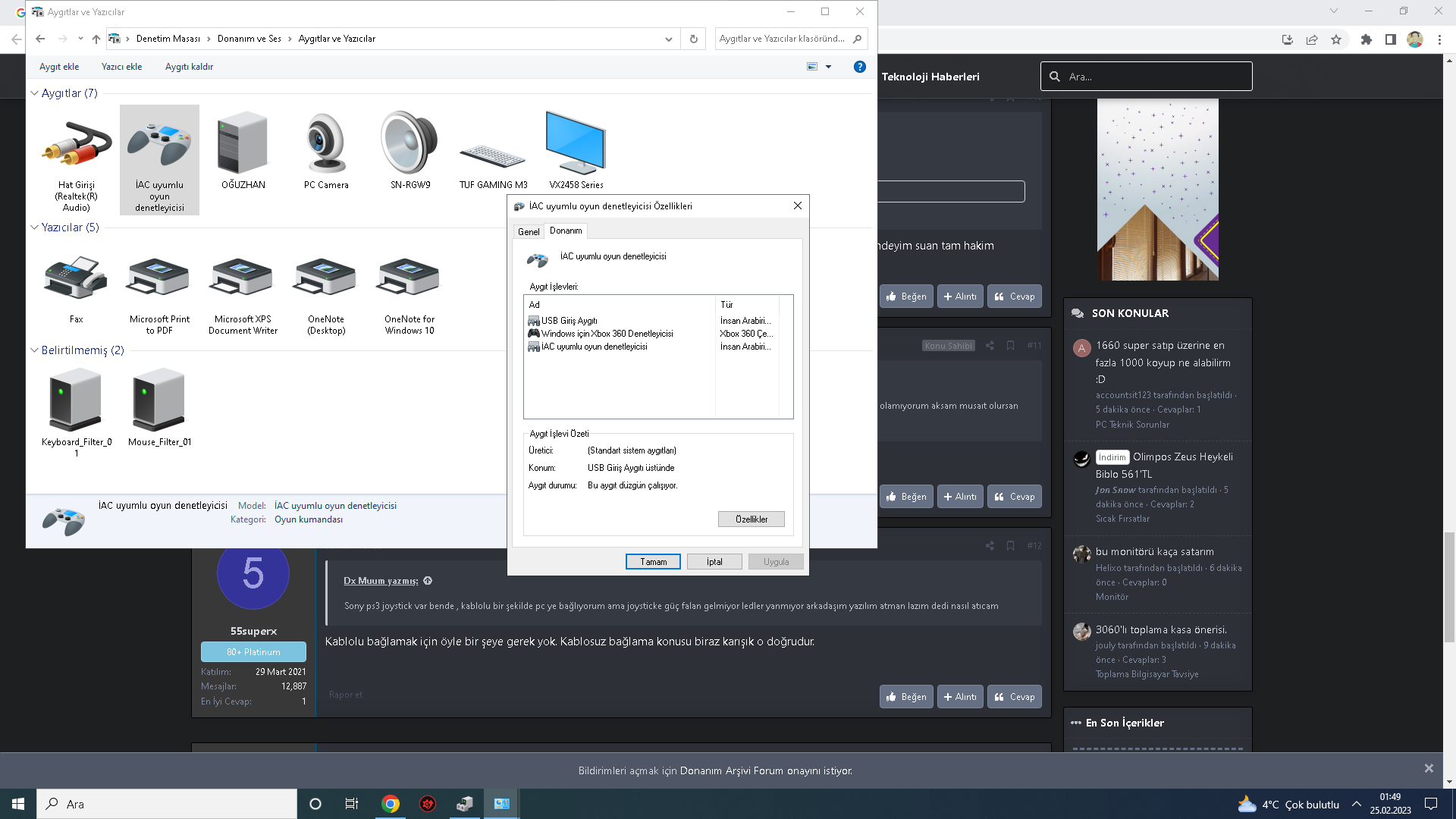The width and height of the screenshot is (1456, 819).
Task: Refresh the Aygıtlar ve Yazıcılar folder
Action: click(693, 39)
